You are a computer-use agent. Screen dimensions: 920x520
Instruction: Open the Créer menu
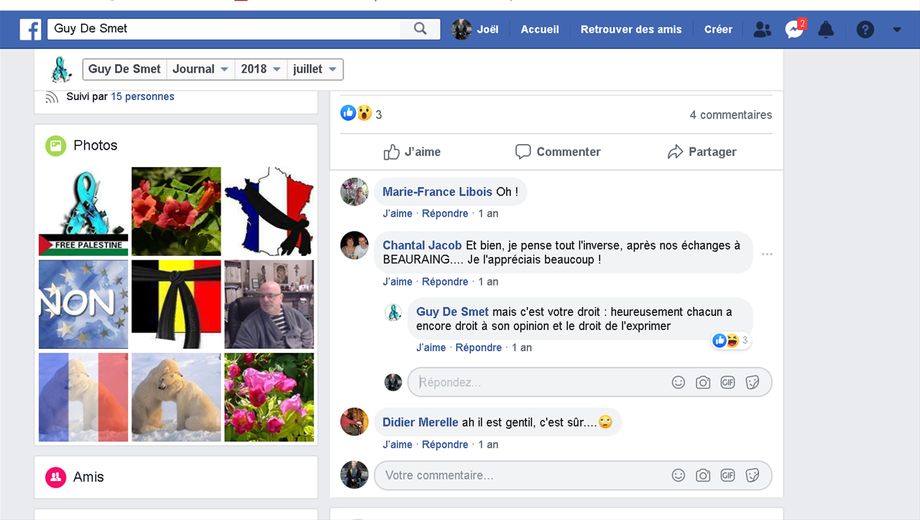point(718,29)
